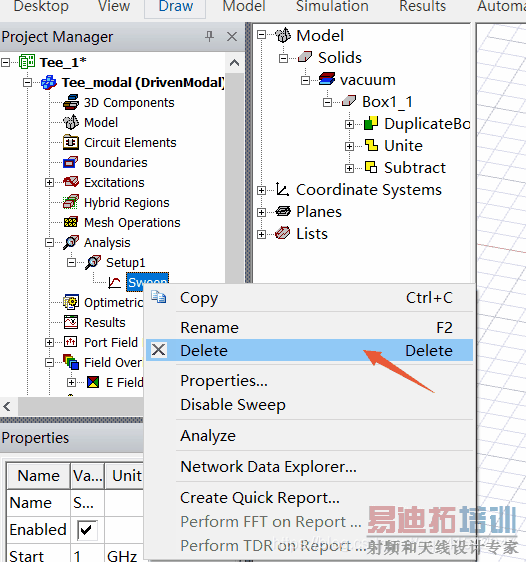The height and width of the screenshot is (562, 526).
Task: Click the 3D Components icon
Action: pos(71,103)
